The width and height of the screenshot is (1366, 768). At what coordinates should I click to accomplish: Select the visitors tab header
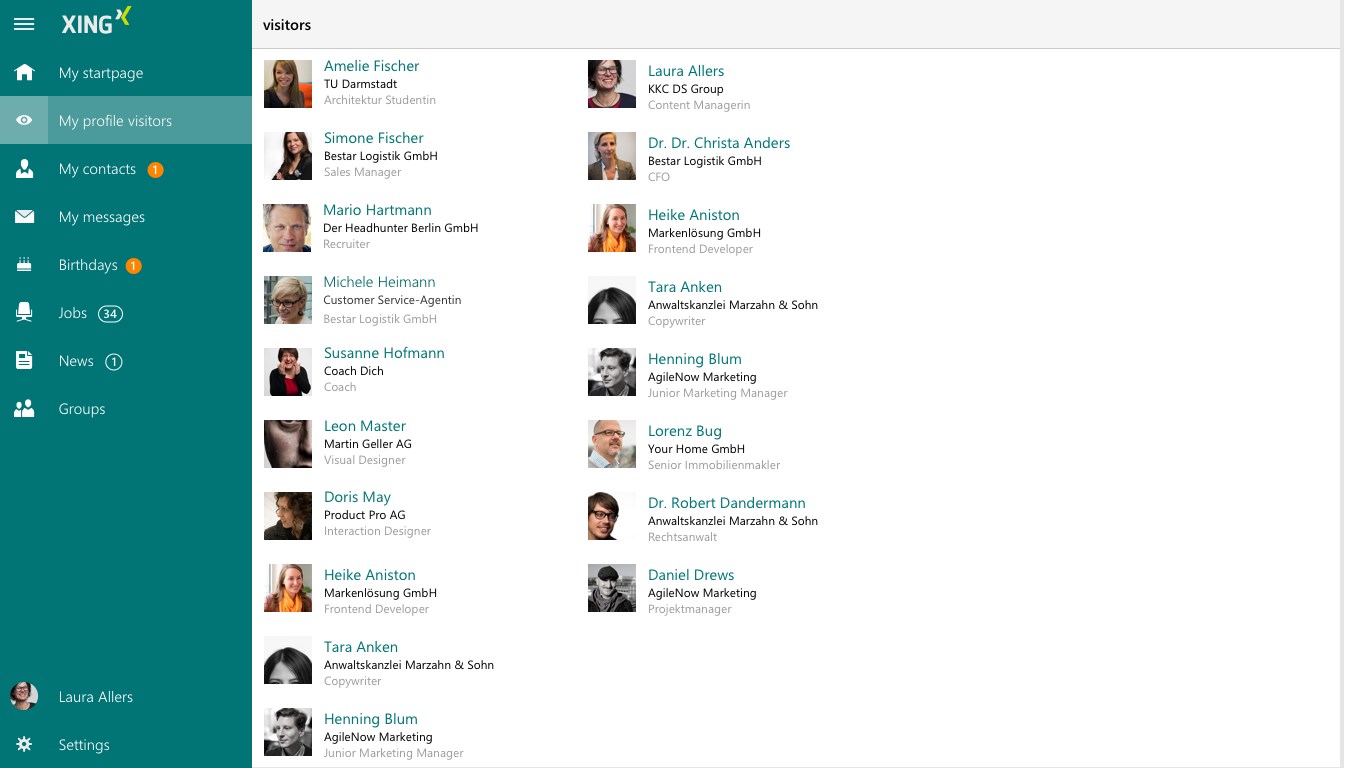[287, 24]
